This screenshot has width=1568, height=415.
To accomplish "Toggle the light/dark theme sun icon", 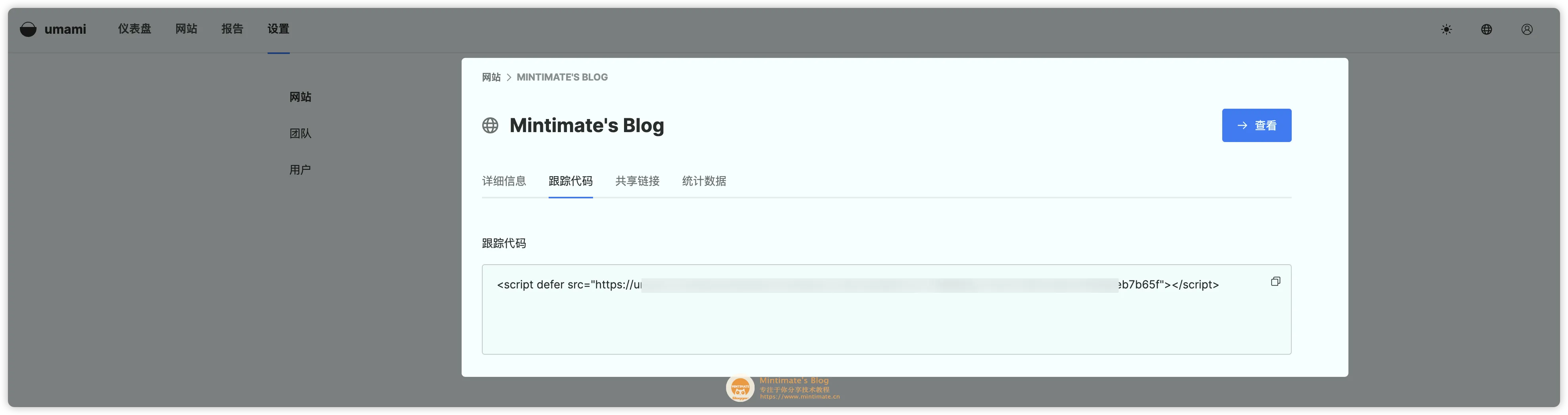I will tap(1446, 29).
